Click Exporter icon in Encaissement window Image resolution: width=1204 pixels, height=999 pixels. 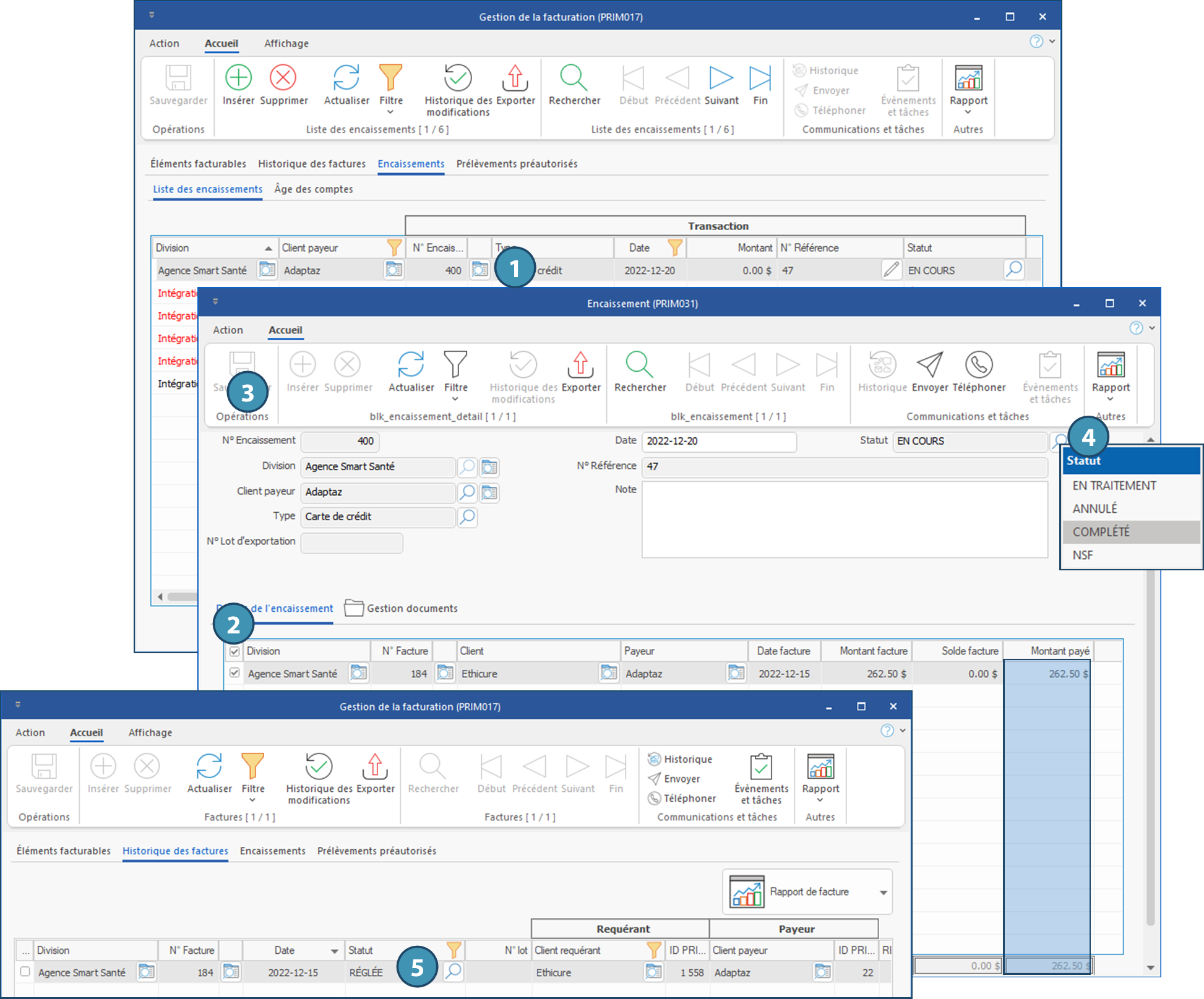(580, 365)
